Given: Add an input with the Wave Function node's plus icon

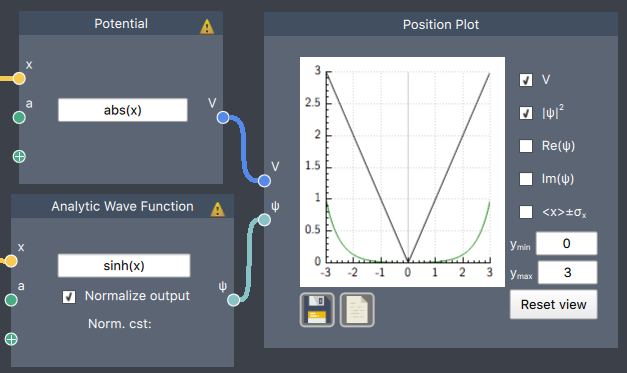Looking at the screenshot, I should click(11, 339).
